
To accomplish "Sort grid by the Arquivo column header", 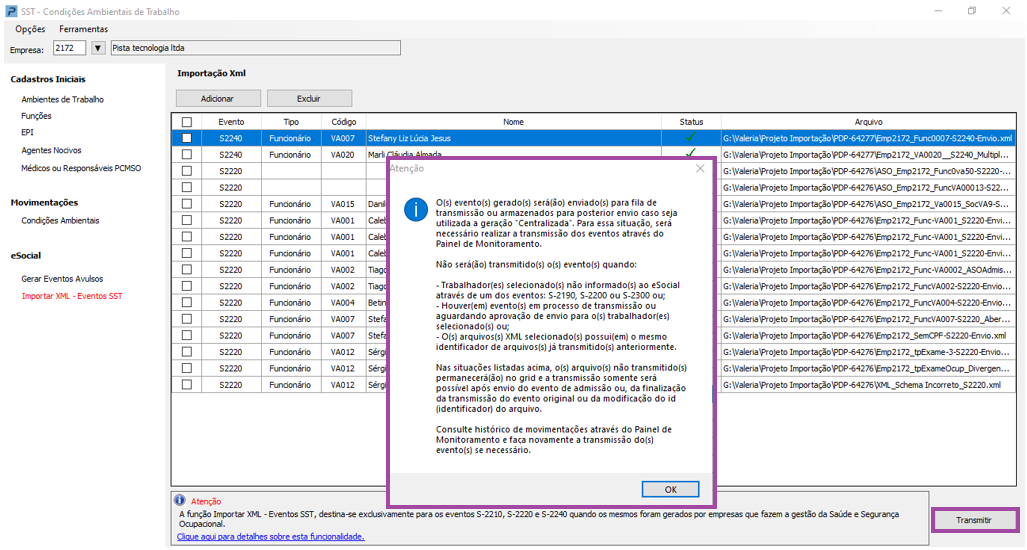I will point(867,122).
